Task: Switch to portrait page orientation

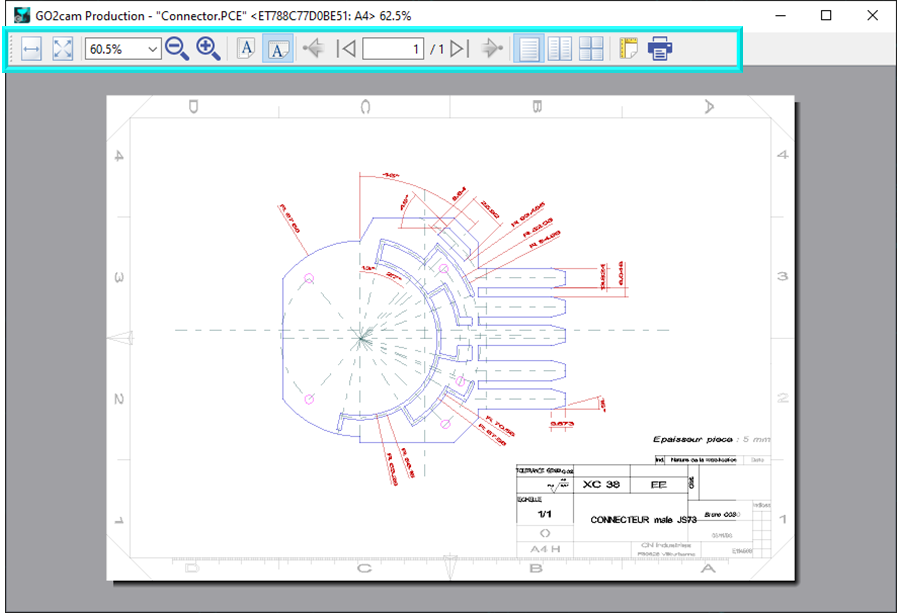Action: [x=246, y=49]
